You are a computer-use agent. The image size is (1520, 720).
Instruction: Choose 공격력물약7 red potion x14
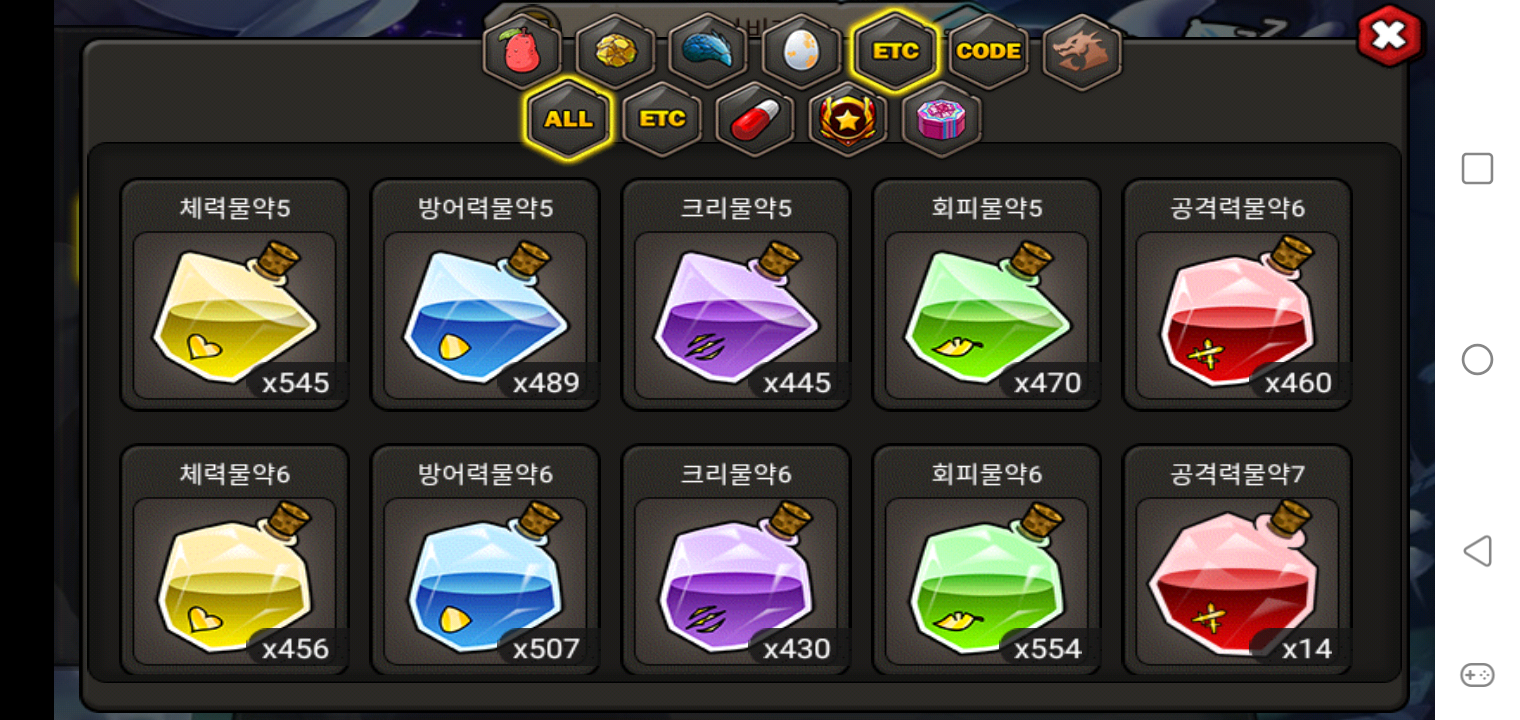[x=1237, y=560]
